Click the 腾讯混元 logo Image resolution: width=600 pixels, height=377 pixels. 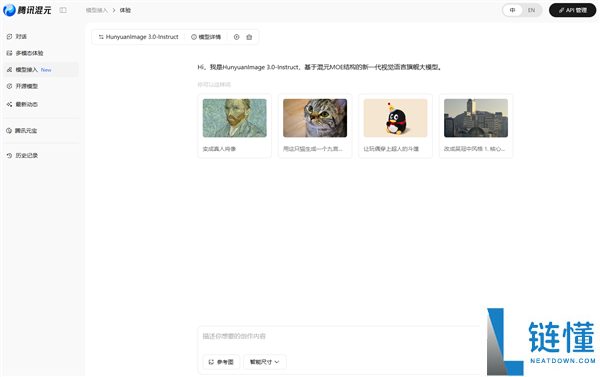click(x=27, y=10)
